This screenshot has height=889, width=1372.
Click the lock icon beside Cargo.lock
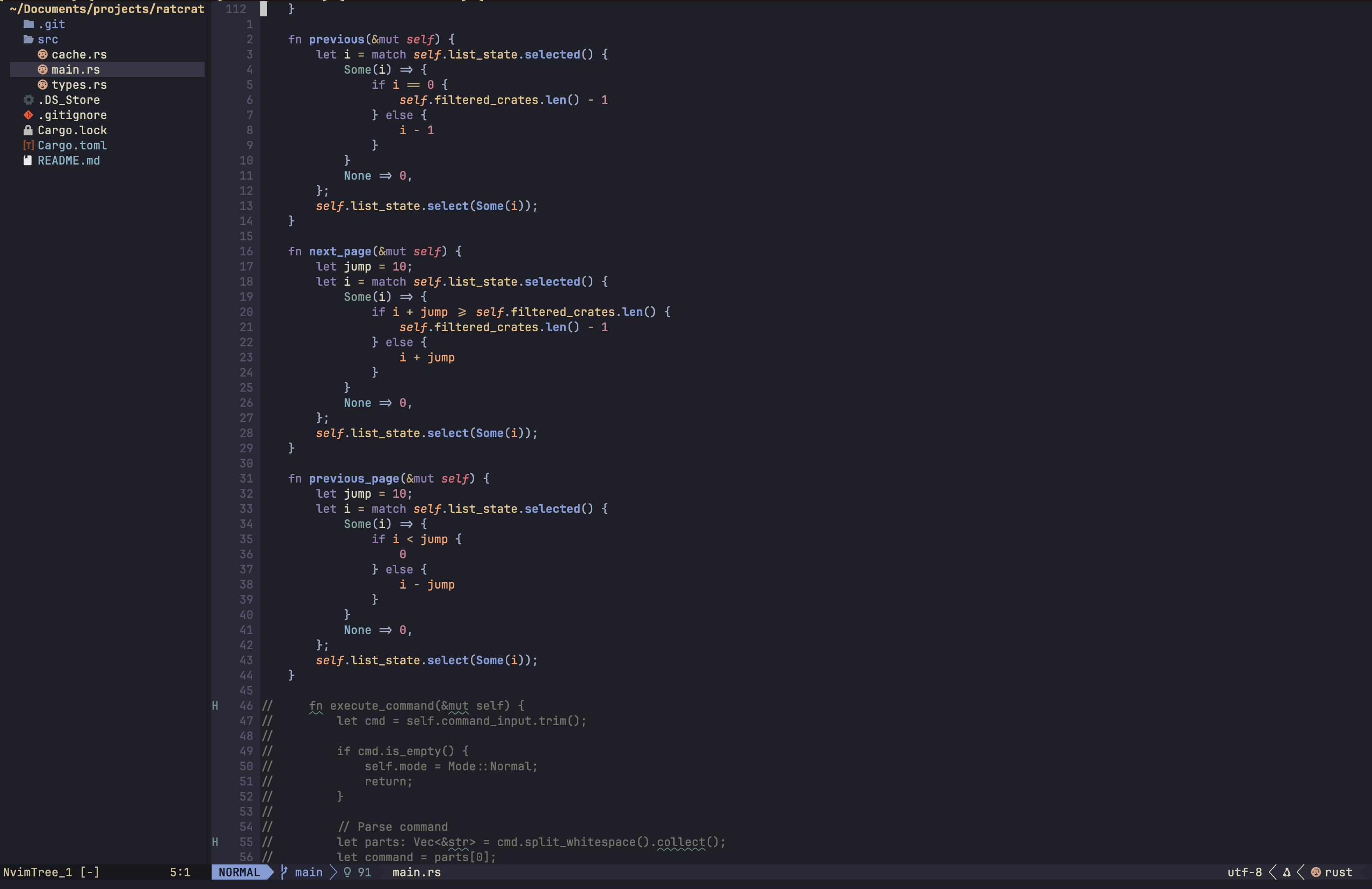[28, 130]
